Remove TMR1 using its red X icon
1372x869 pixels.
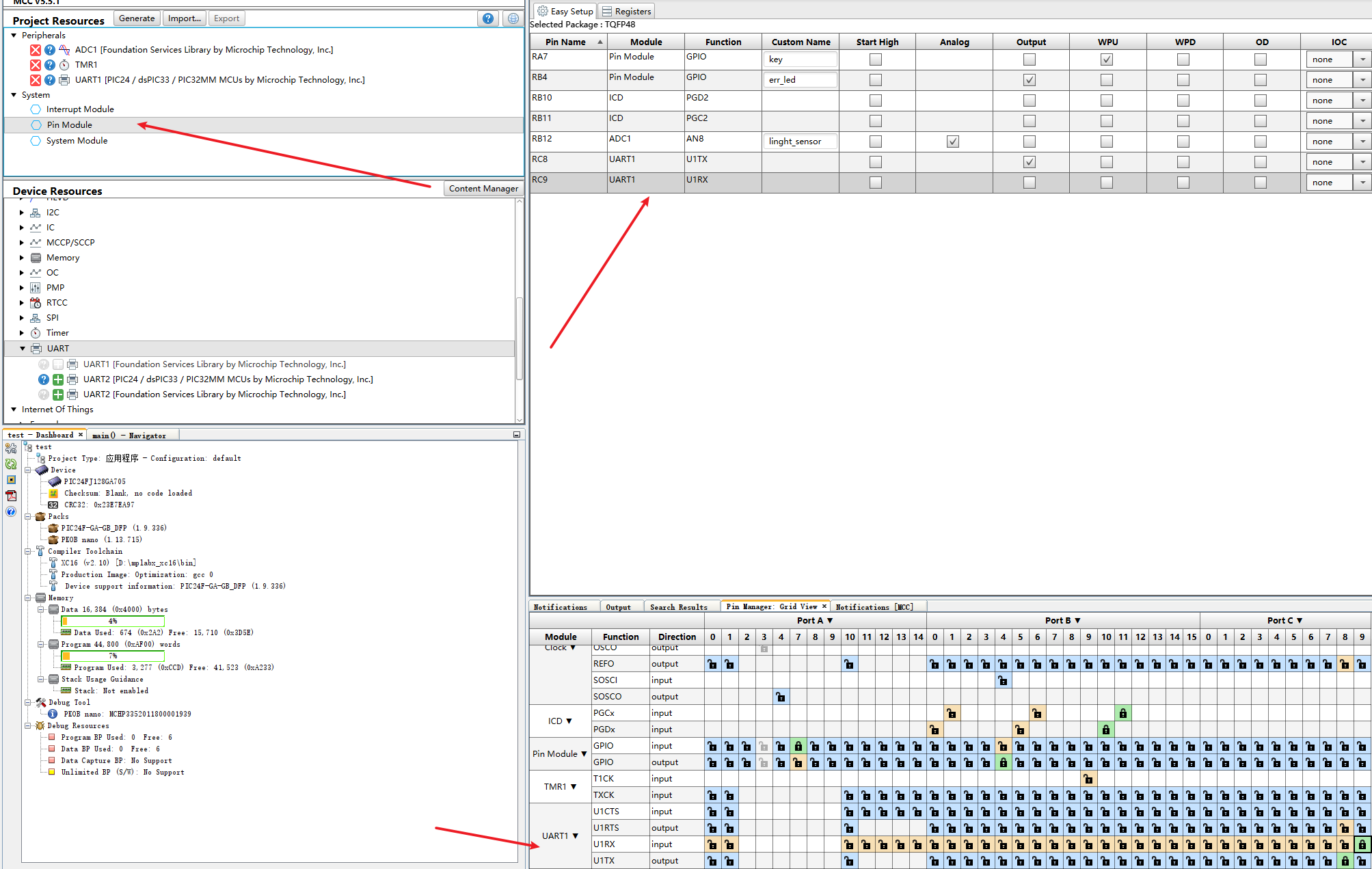[36, 65]
